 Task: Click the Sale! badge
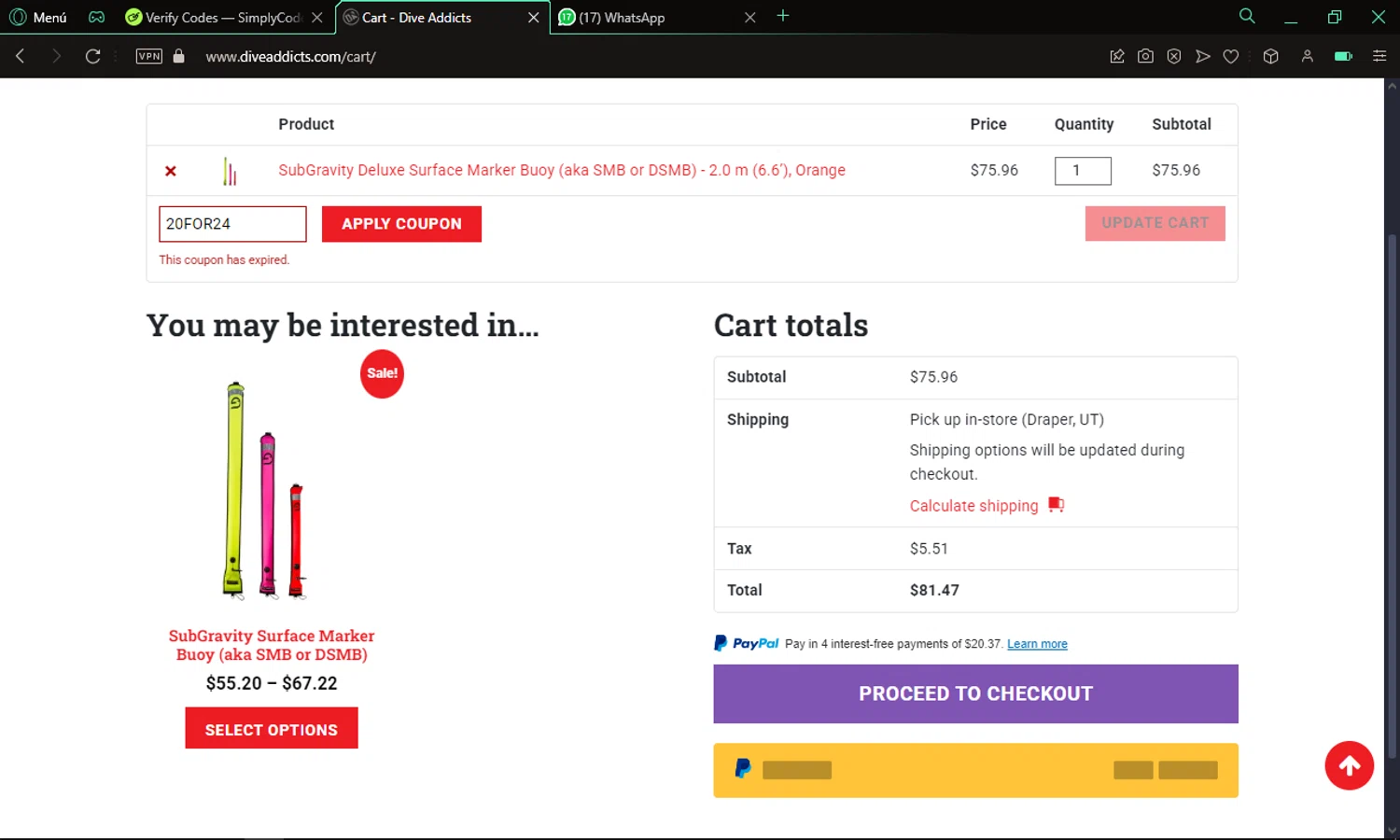pyautogui.click(x=382, y=373)
